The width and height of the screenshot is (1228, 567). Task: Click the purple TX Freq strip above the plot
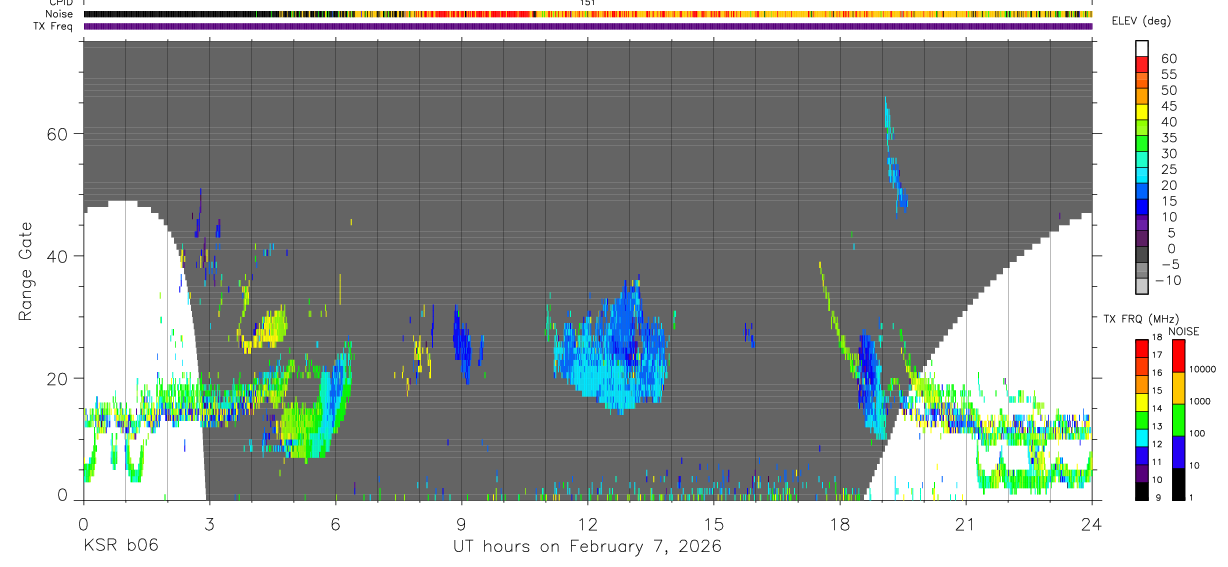(x=588, y=26)
